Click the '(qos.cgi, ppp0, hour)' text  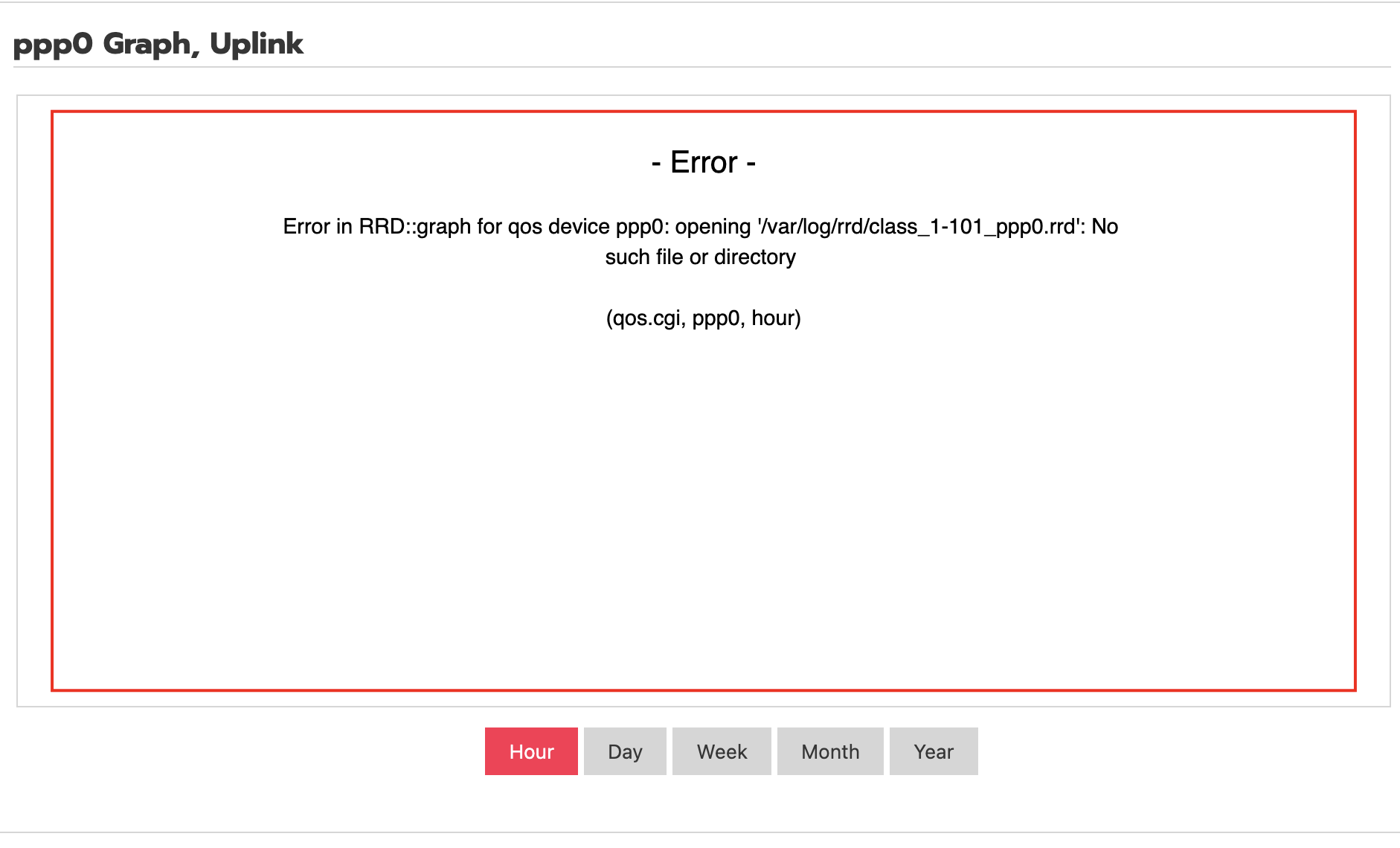[704, 318]
